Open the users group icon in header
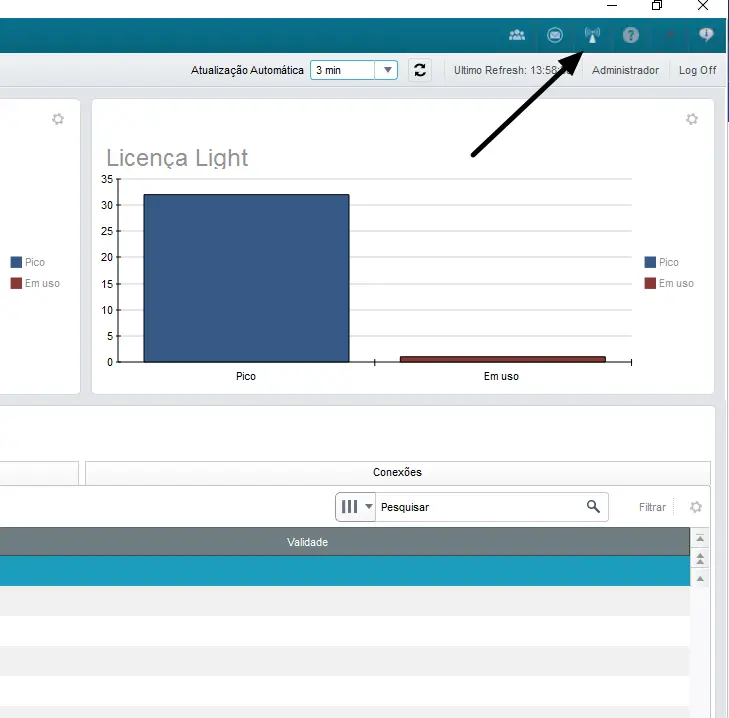Screen dimensions: 729x718 click(x=517, y=35)
